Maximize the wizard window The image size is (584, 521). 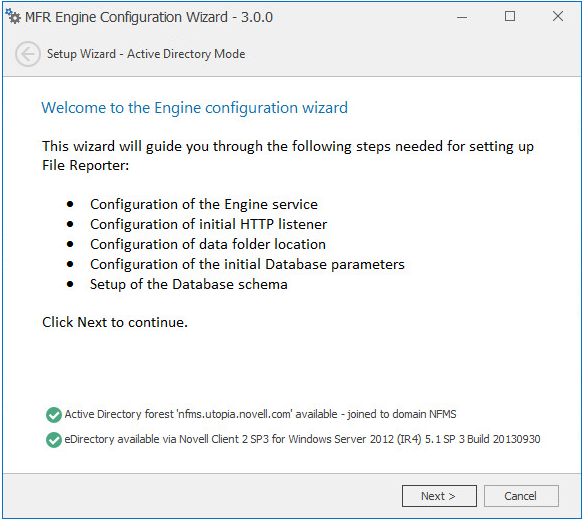pyautogui.click(x=510, y=16)
